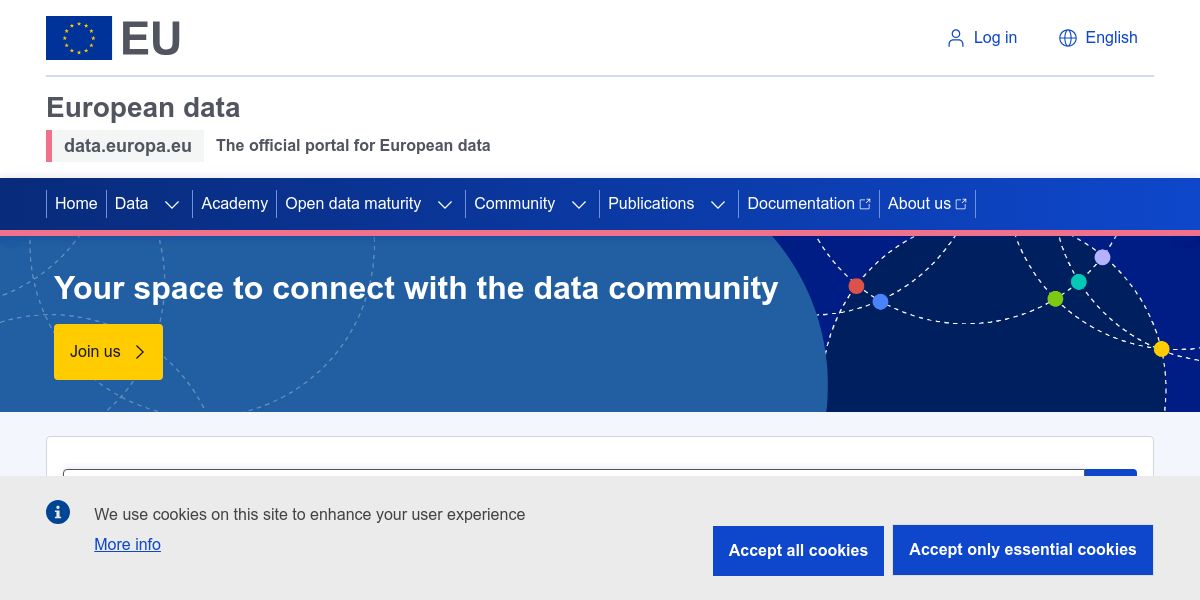Go to the Home menu item
The height and width of the screenshot is (600, 1200).
(76, 204)
